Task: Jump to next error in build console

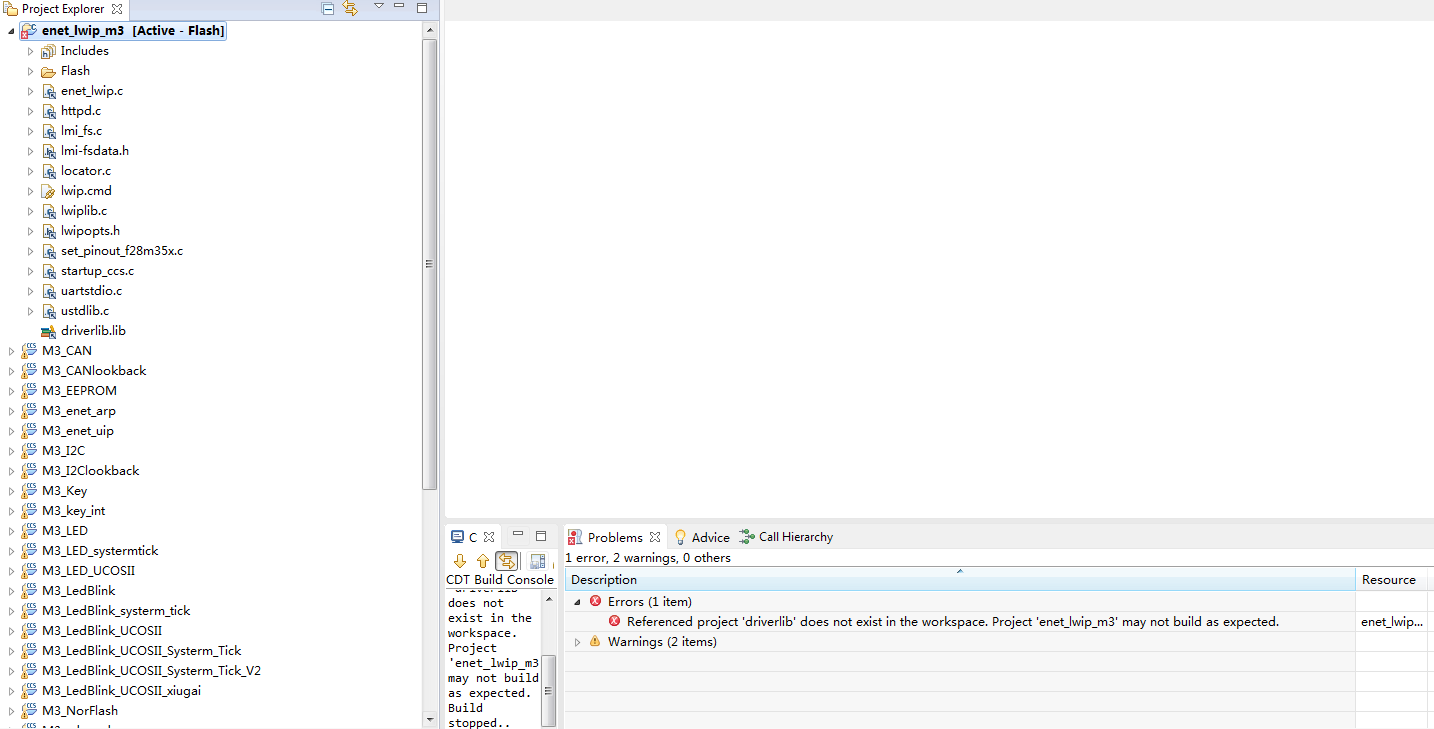Action: 460,561
